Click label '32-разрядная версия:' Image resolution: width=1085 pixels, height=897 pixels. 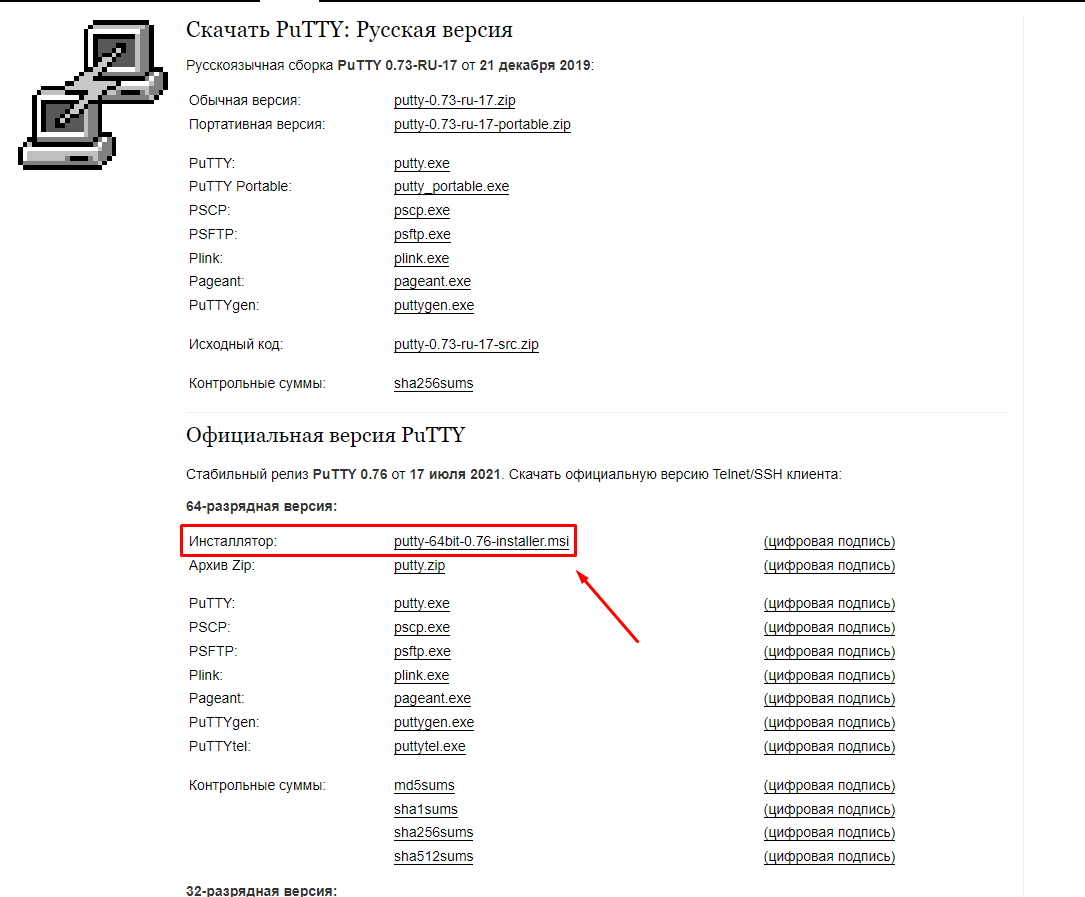click(262, 891)
